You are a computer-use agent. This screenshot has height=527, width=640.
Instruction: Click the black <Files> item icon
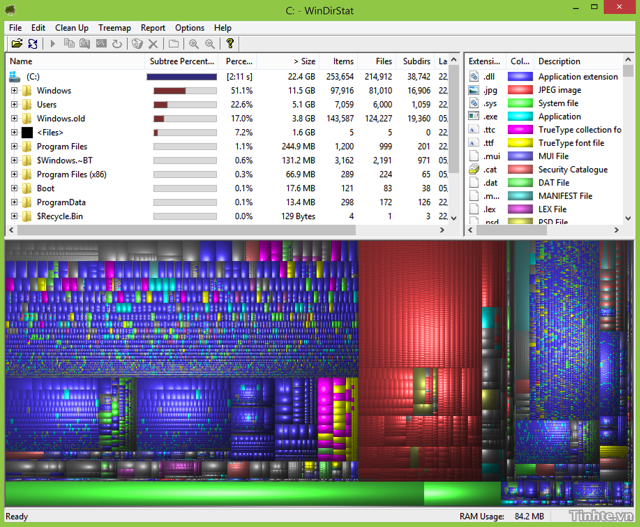tap(27, 132)
